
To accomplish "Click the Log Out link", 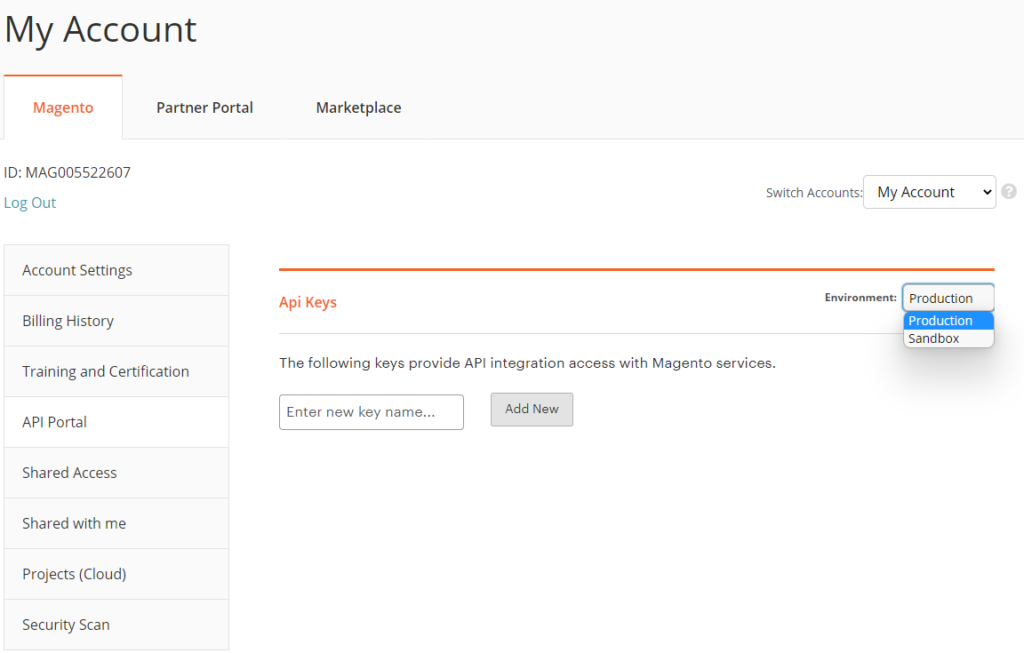I will click(x=30, y=203).
